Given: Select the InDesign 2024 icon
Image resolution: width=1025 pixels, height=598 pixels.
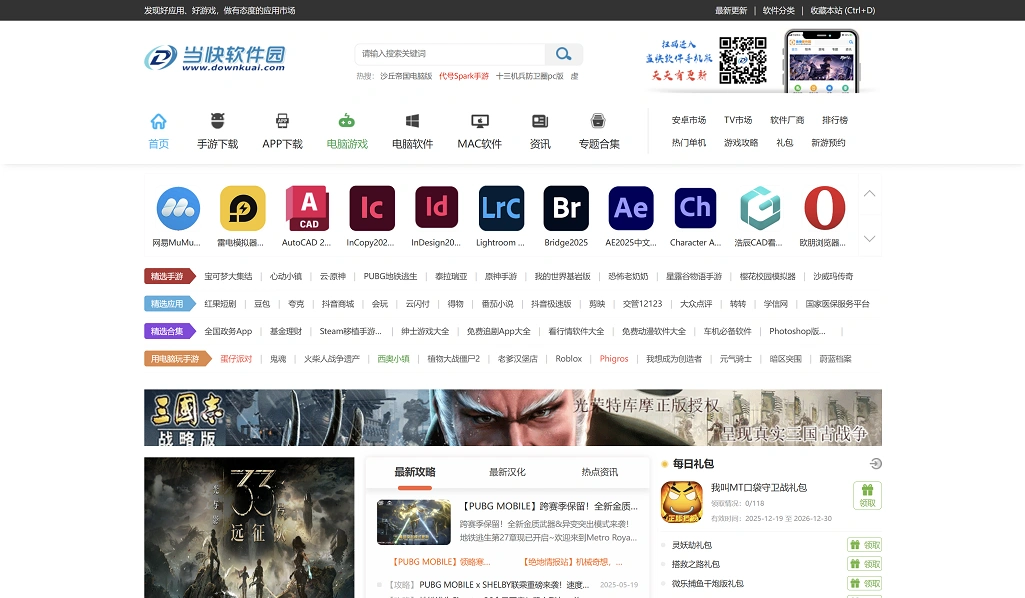Looking at the screenshot, I should tap(436, 208).
